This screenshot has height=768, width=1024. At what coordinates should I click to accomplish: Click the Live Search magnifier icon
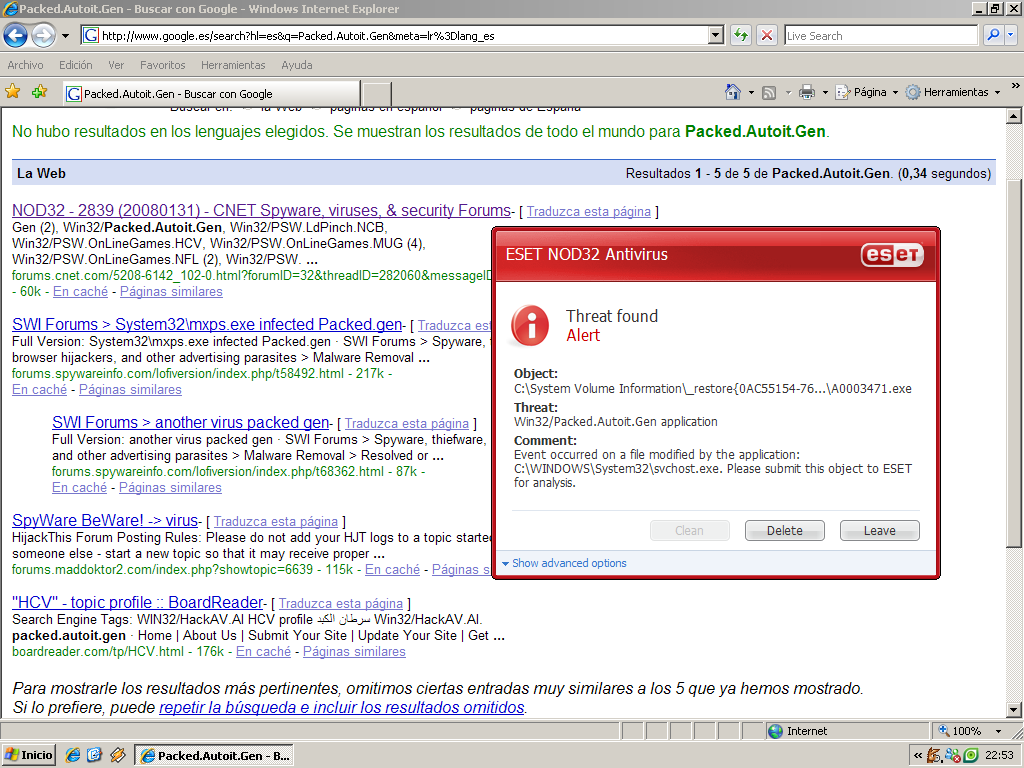[993, 36]
